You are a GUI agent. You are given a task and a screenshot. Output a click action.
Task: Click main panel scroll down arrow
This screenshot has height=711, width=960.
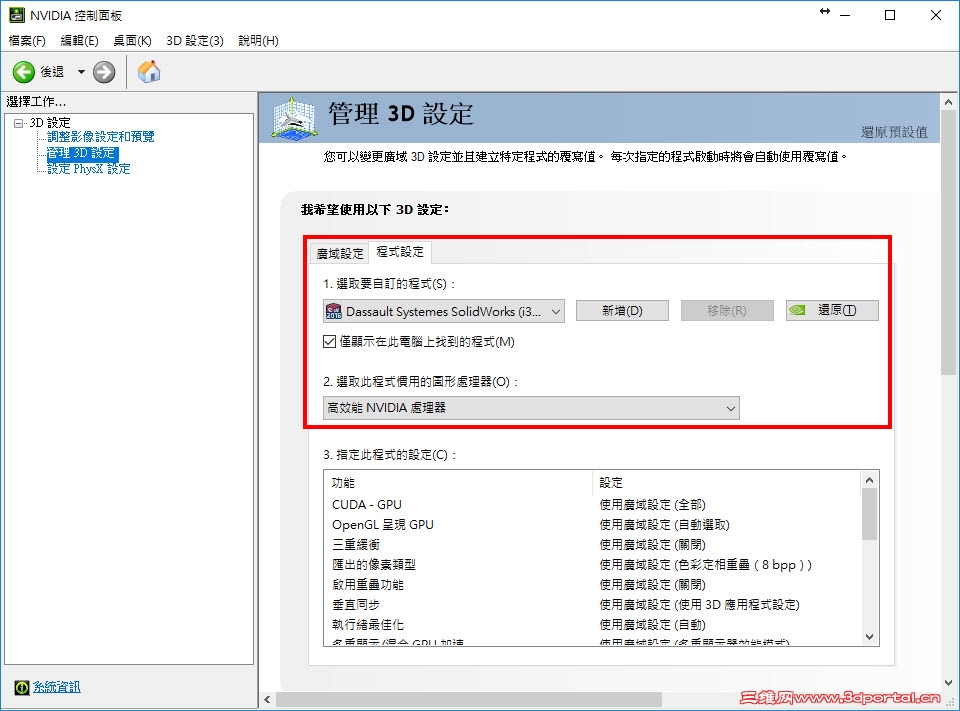click(948, 682)
